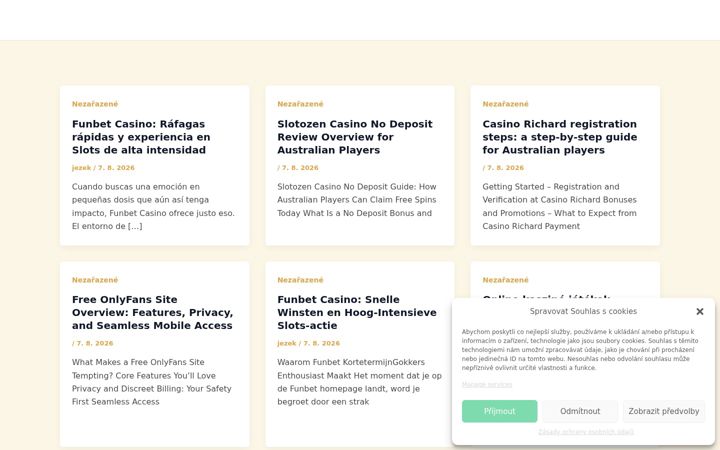Open preferences via Zobrazit předvolby
This screenshot has height=450, width=720.
664,411
